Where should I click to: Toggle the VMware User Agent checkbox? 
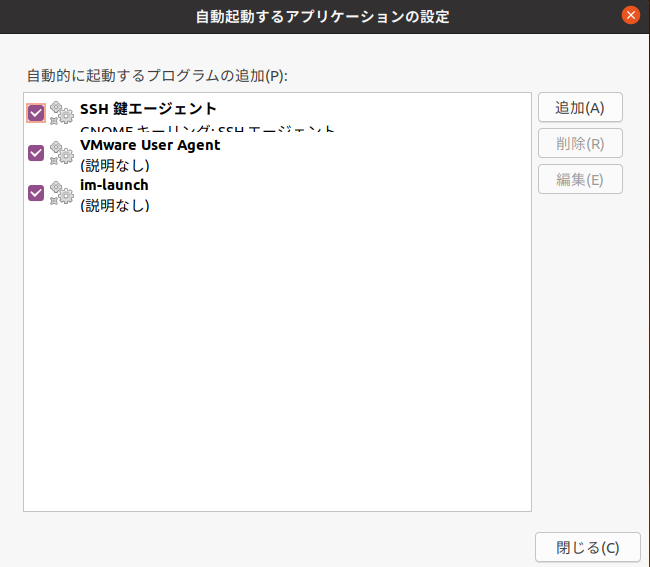(x=36, y=153)
